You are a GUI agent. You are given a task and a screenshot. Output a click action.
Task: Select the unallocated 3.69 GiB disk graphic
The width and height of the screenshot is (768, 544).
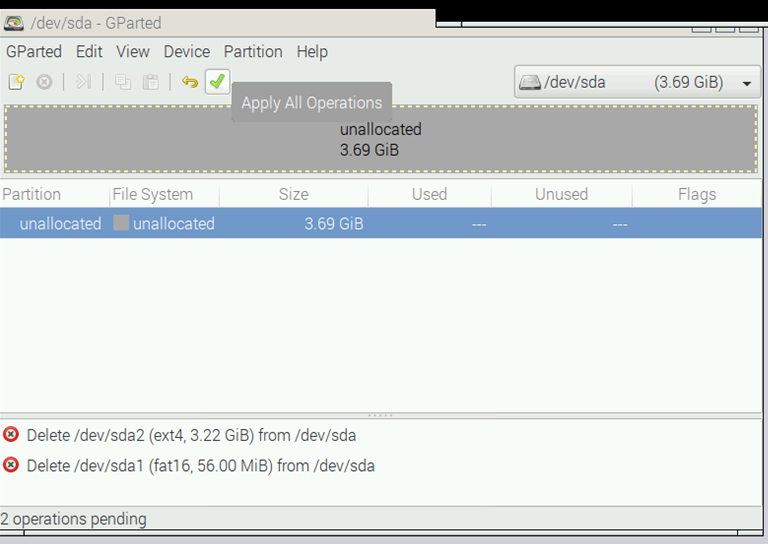coord(381,139)
